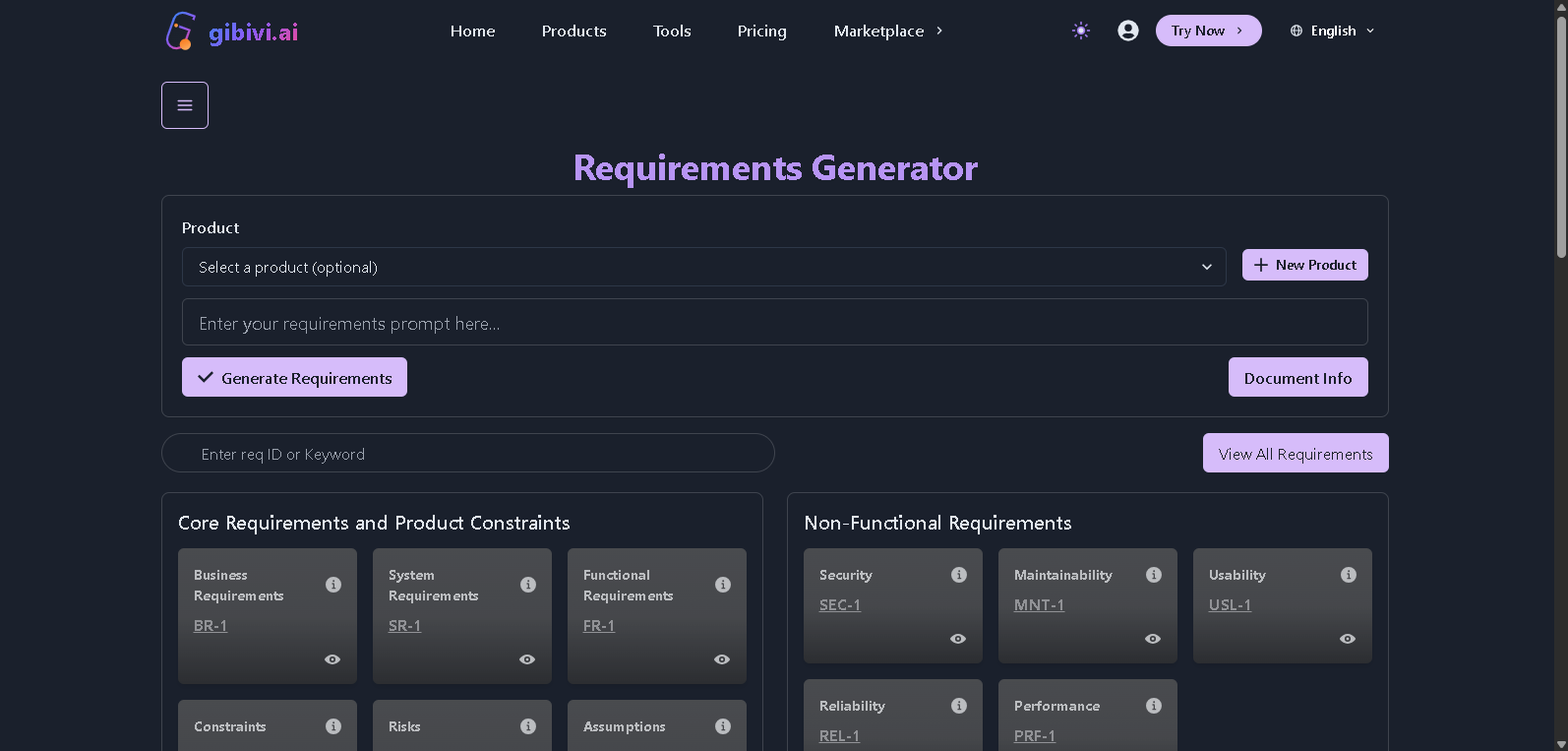Open the Products menu item
The height and width of the screenshot is (751, 1568).
(x=574, y=31)
